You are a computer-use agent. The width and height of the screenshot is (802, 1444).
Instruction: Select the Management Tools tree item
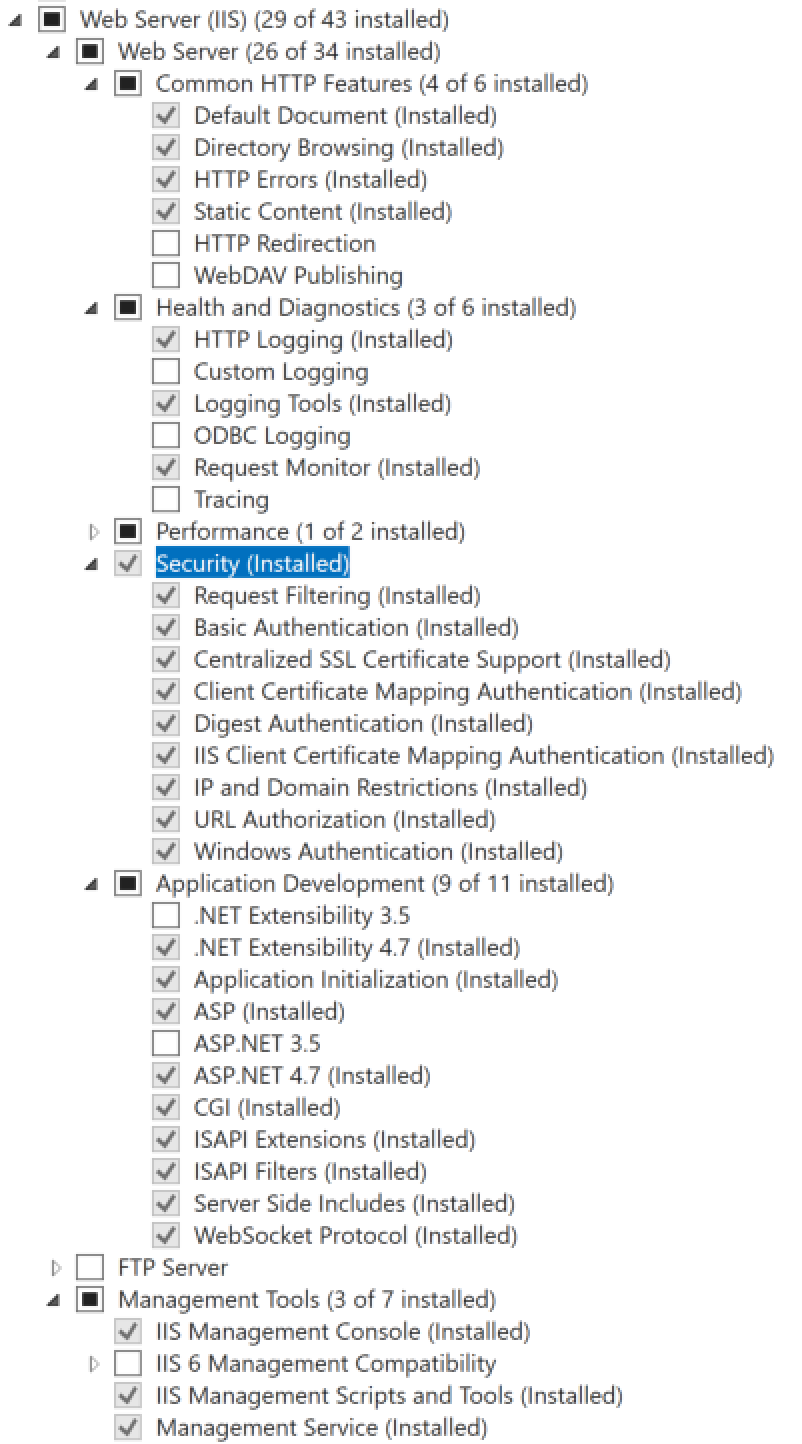coord(306,1300)
